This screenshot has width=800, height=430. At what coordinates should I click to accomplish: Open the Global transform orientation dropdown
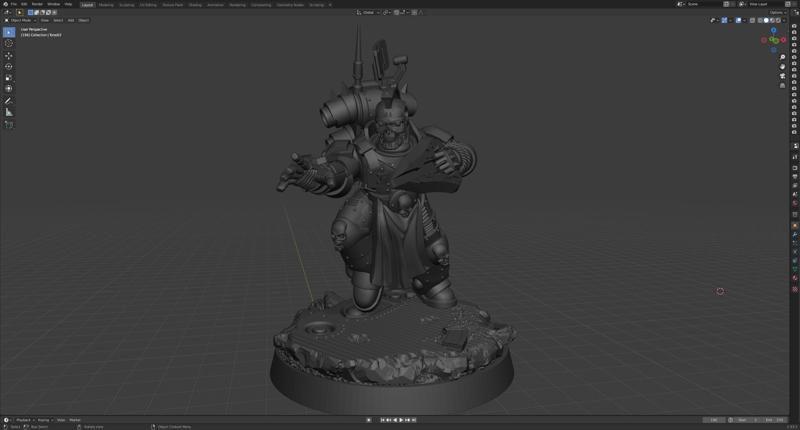pyautogui.click(x=368, y=12)
